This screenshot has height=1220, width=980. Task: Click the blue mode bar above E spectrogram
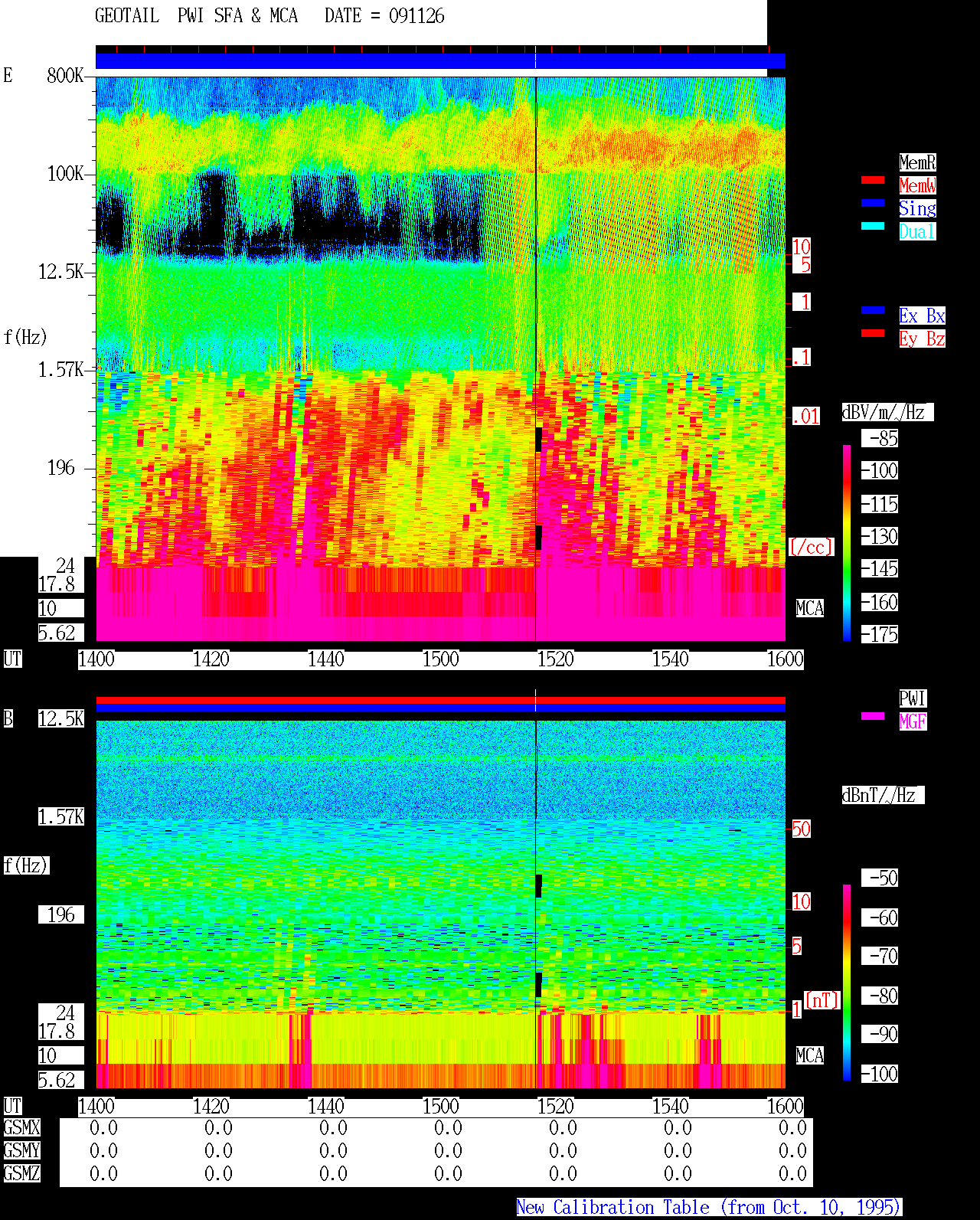coord(440,61)
